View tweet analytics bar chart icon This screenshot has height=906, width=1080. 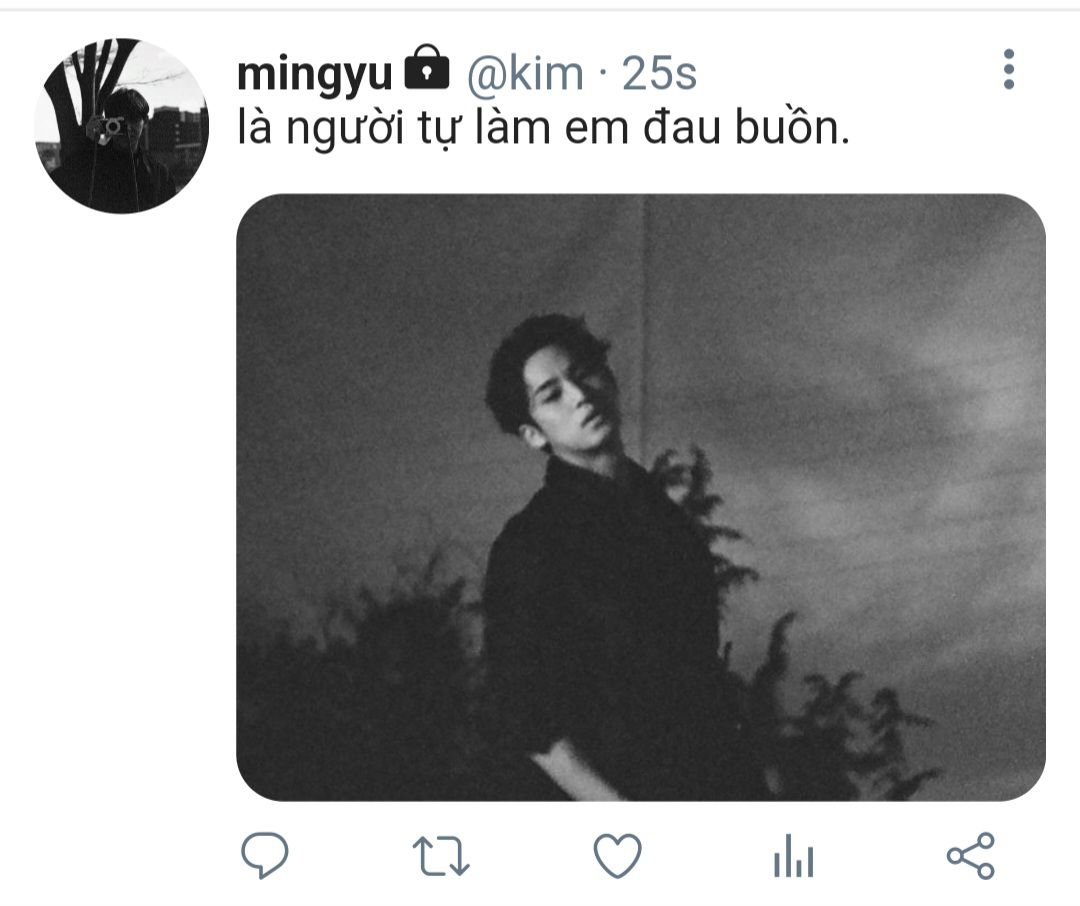[793, 856]
